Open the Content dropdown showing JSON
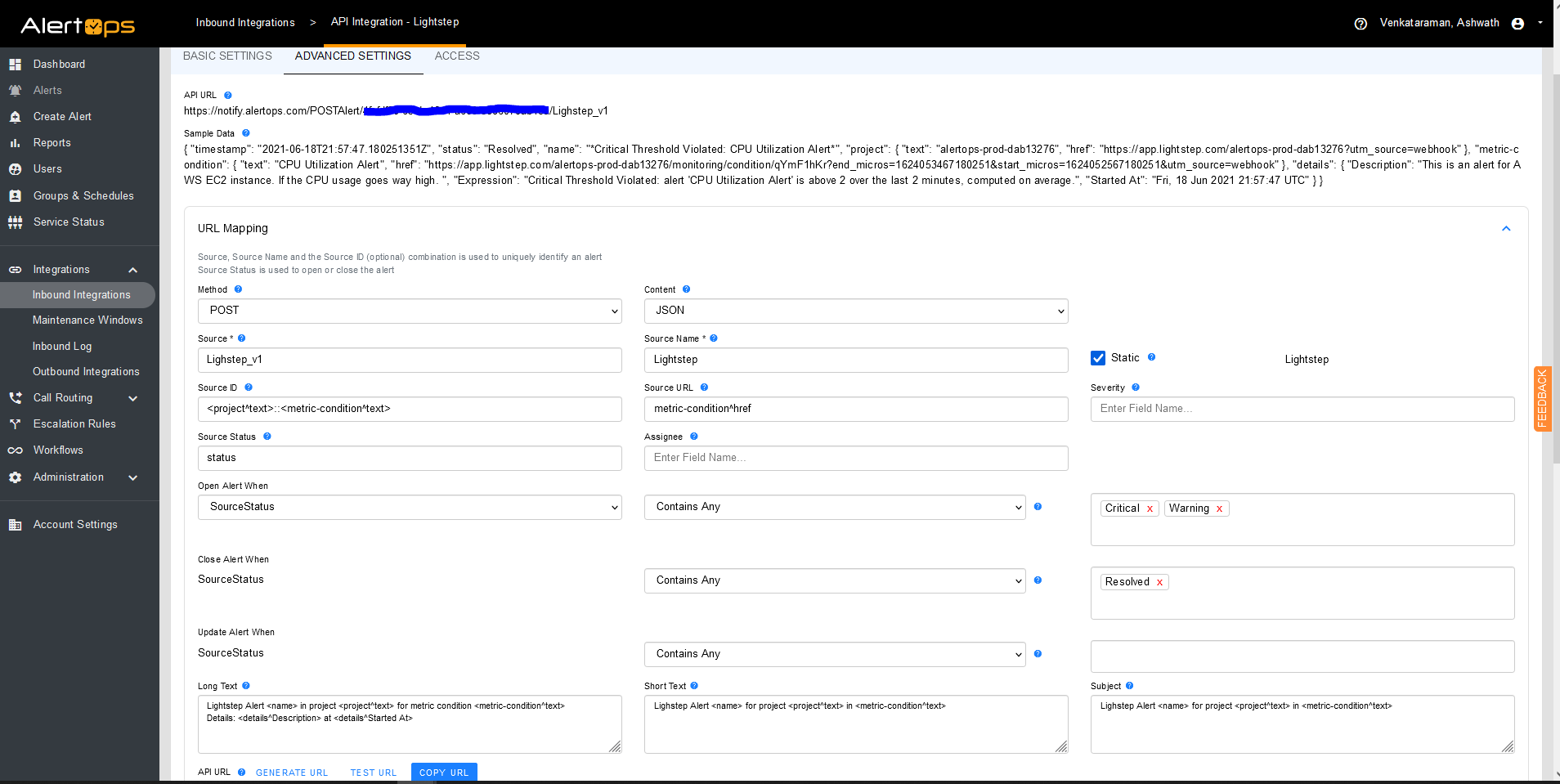Screen dimensions: 1560x784 tap(855, 311)
